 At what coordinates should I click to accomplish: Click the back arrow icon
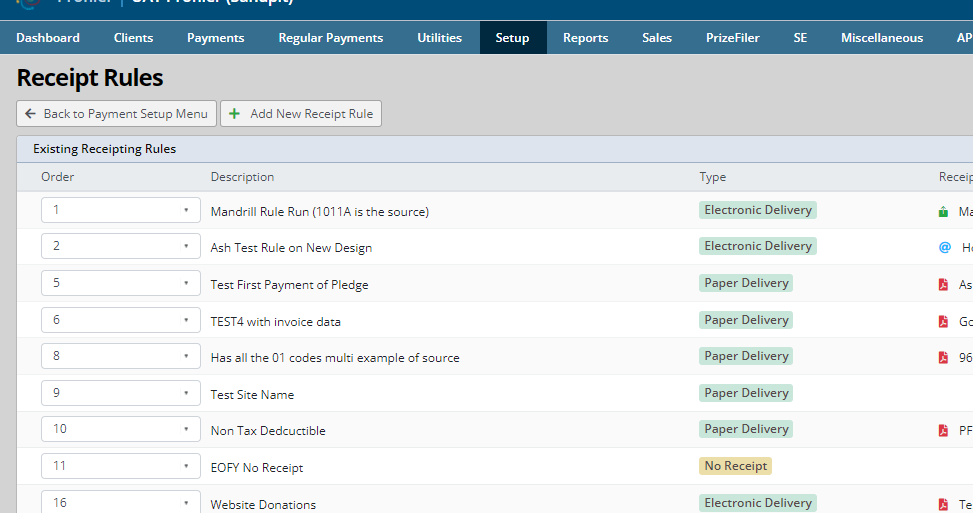coord(30,114)
